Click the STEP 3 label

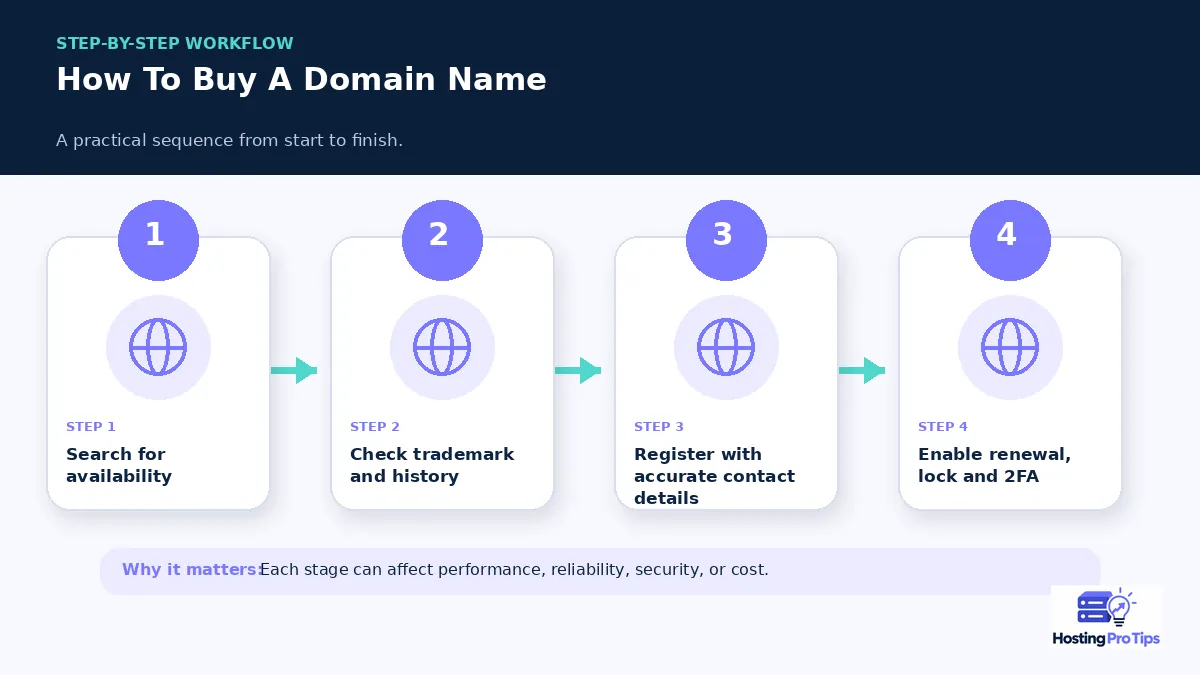pyautogui.click(x=659, y=426)
